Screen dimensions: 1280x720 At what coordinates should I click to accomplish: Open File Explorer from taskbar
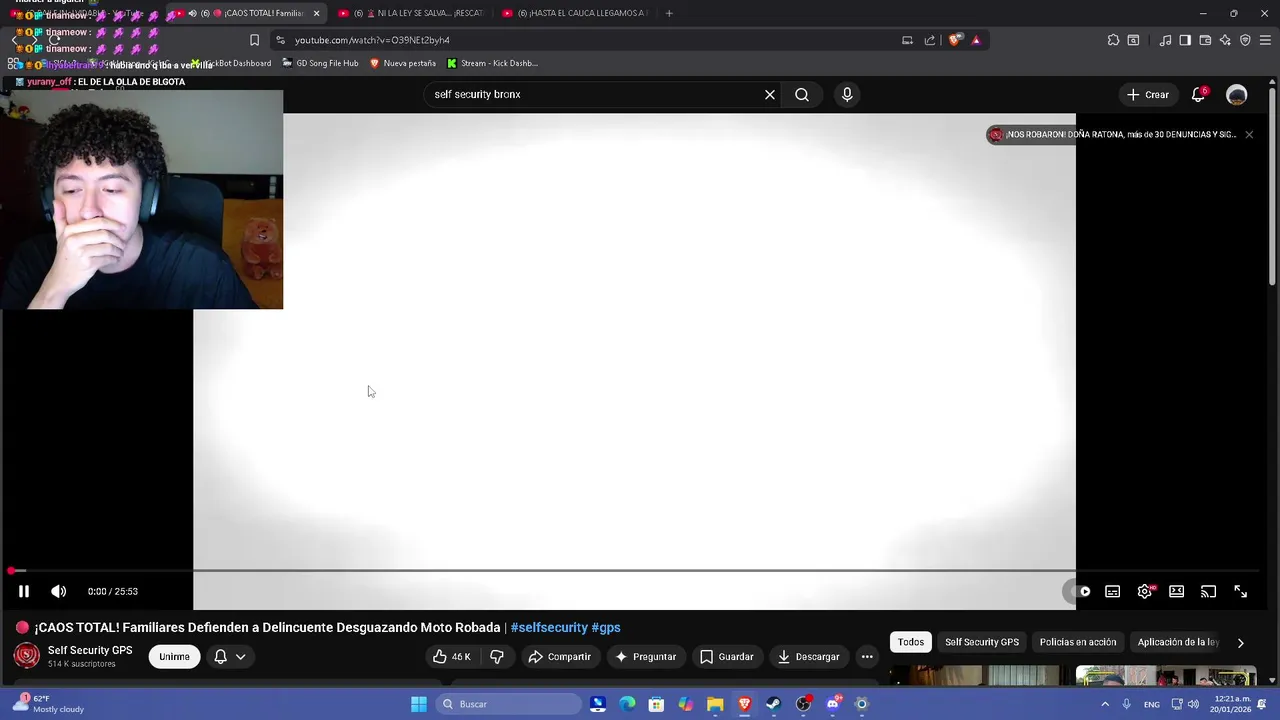tap(715, 704)
